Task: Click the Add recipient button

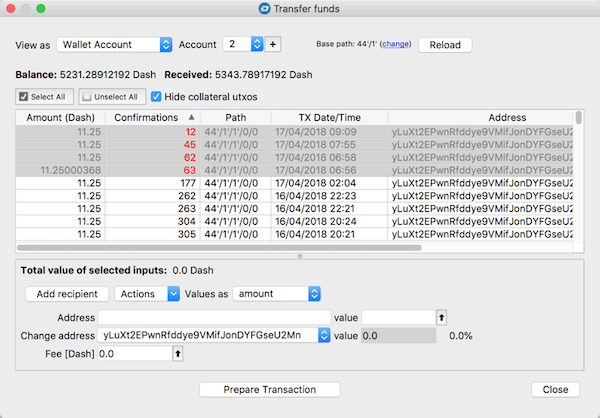Action: (x=67, y=294)
